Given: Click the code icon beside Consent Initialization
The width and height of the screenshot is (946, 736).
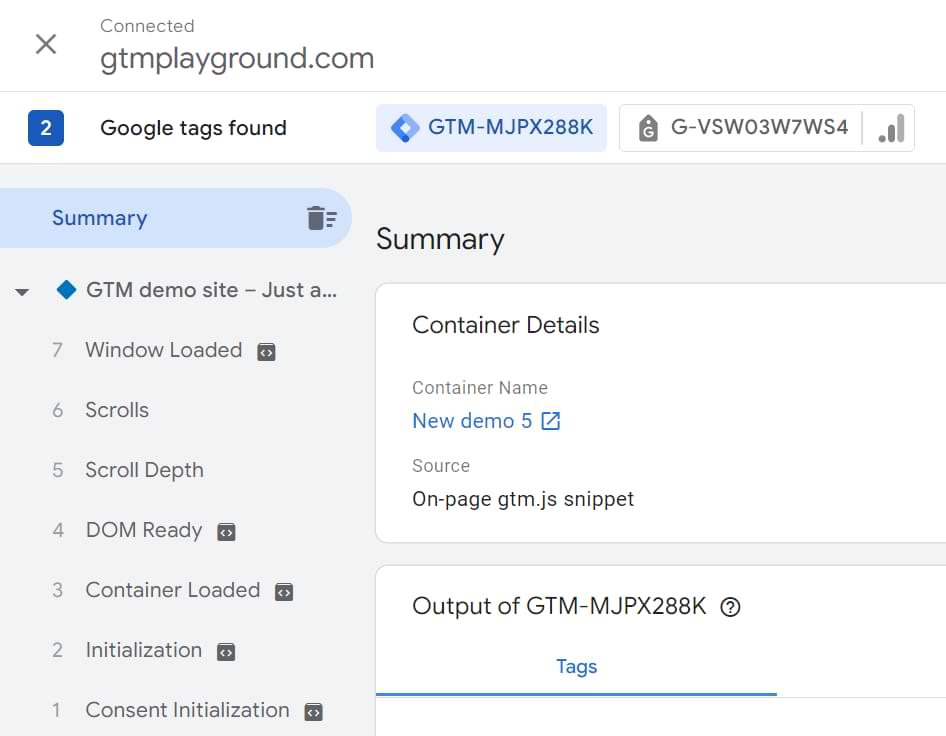Looking at the screenshot, I should (x=313, y=712).
